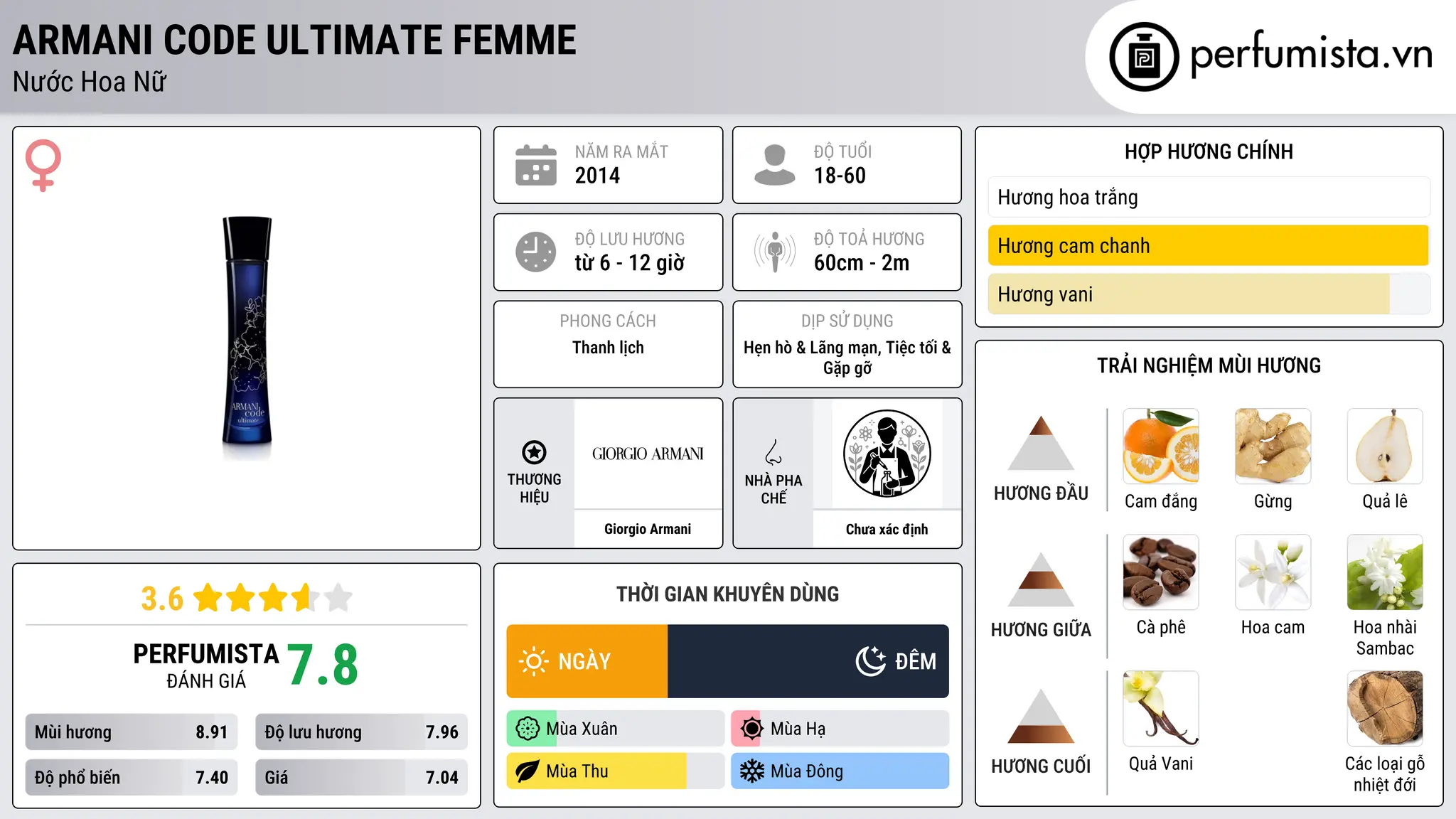Click the Phong cách label

point(608,321)
